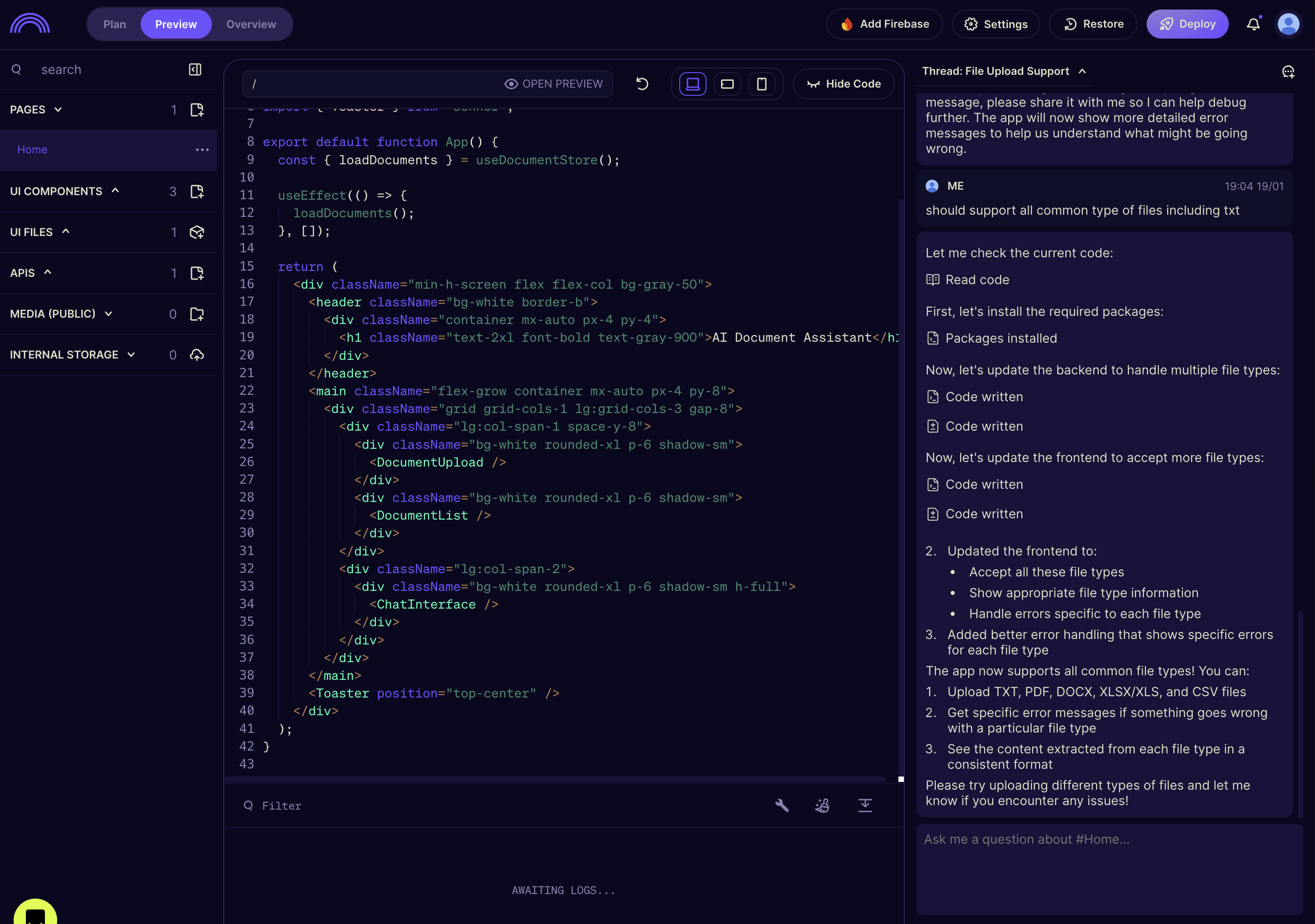Click the rainbow app logo
The height and width of the screenshot is (924, 1315).
tap(30, 24)
